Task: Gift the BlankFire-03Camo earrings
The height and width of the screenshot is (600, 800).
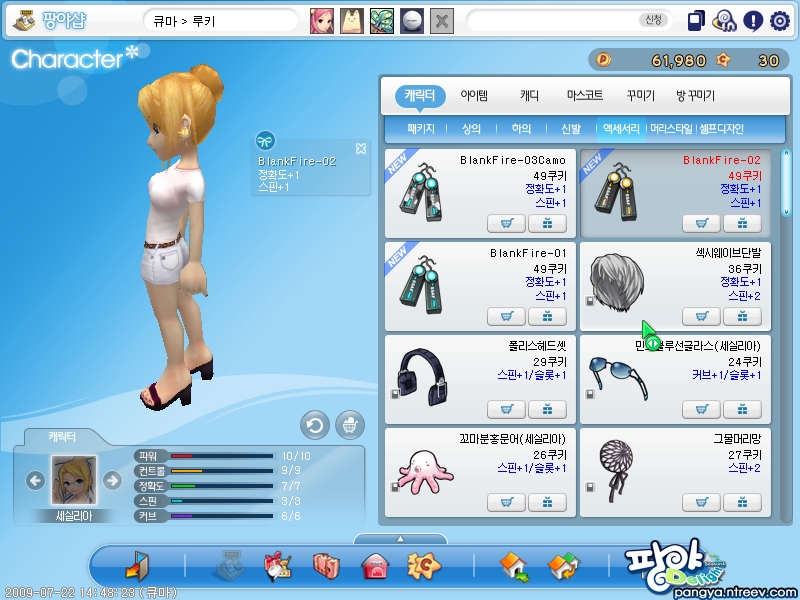Action: coord(547,223)
